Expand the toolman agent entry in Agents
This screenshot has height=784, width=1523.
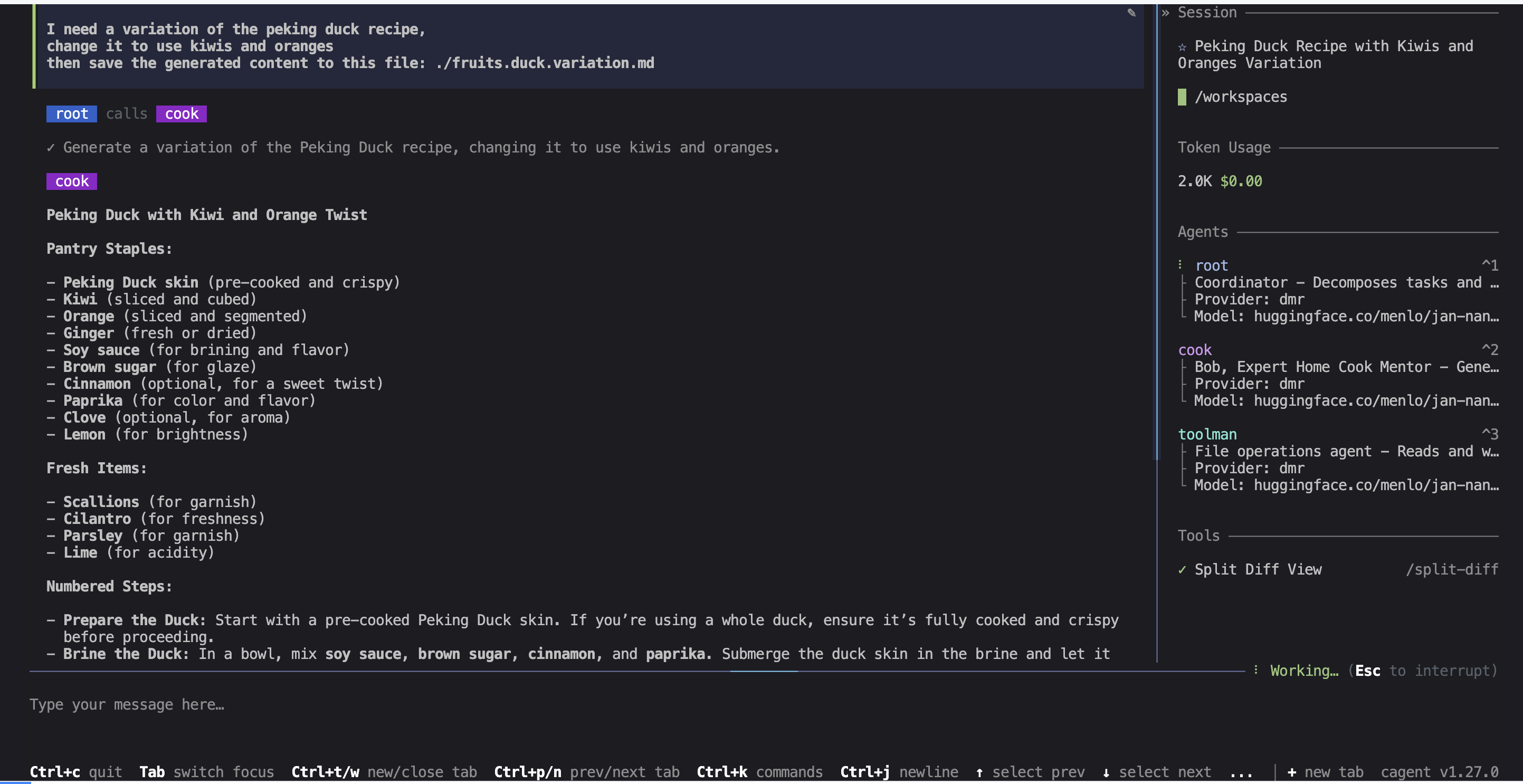pyautogui.click(x=1207, y=435)
